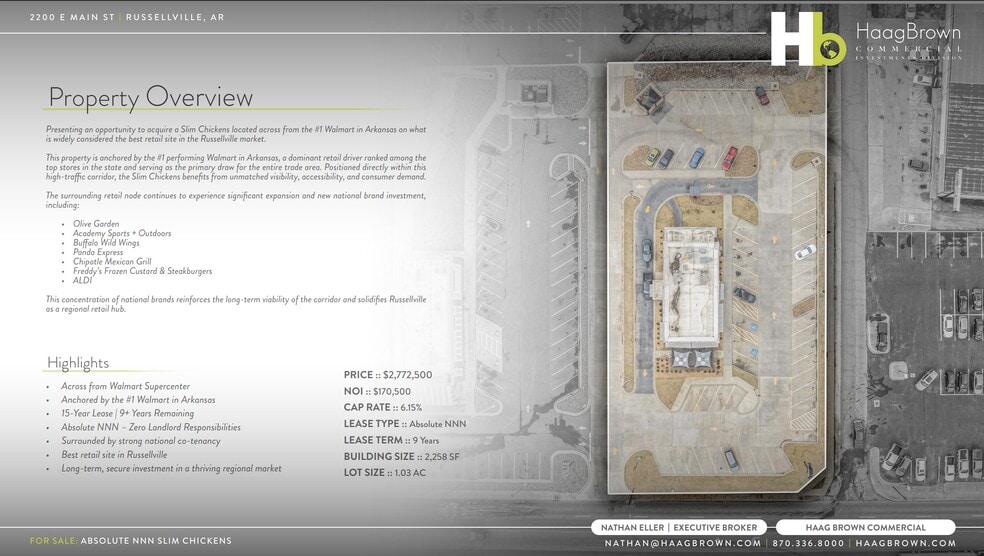Screen dimensions: 984x556
Task: Click the 870.336.8000 phone number
Action: click(808, 543)
